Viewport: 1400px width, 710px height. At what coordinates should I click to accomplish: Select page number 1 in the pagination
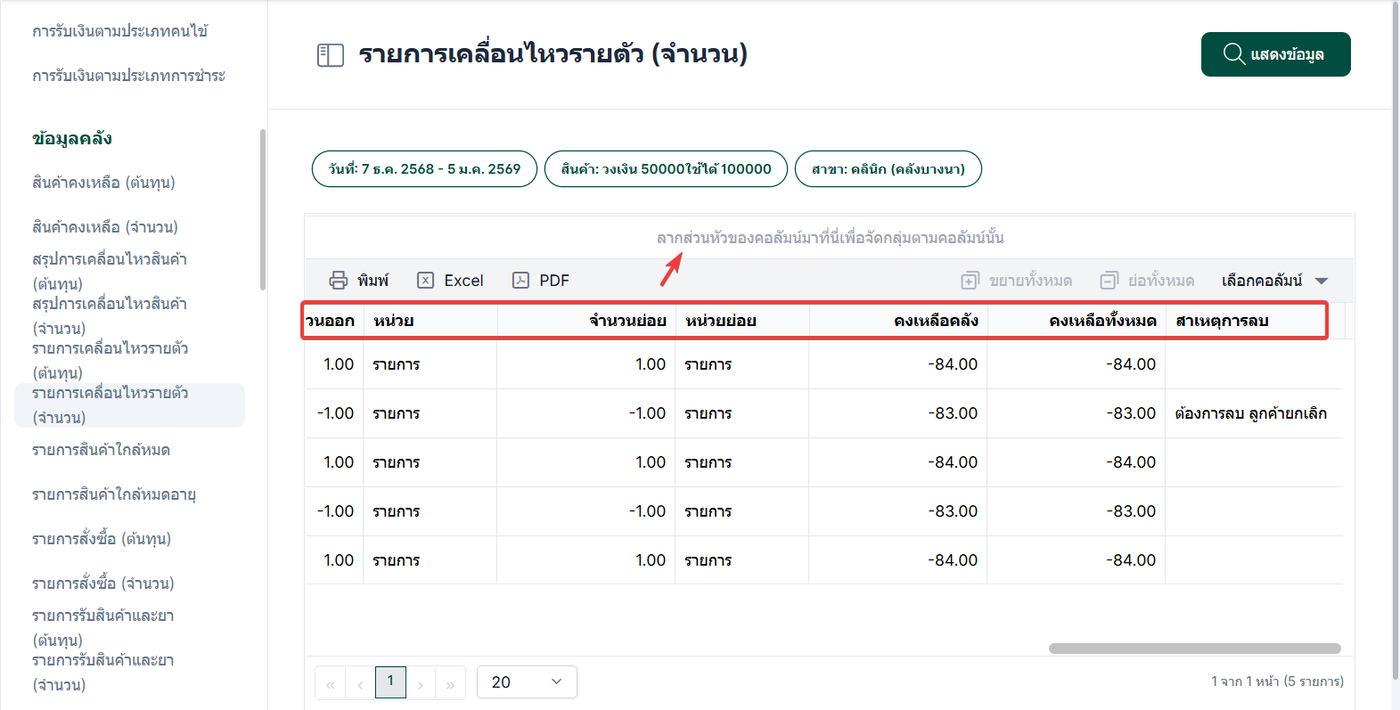[390, 681]
